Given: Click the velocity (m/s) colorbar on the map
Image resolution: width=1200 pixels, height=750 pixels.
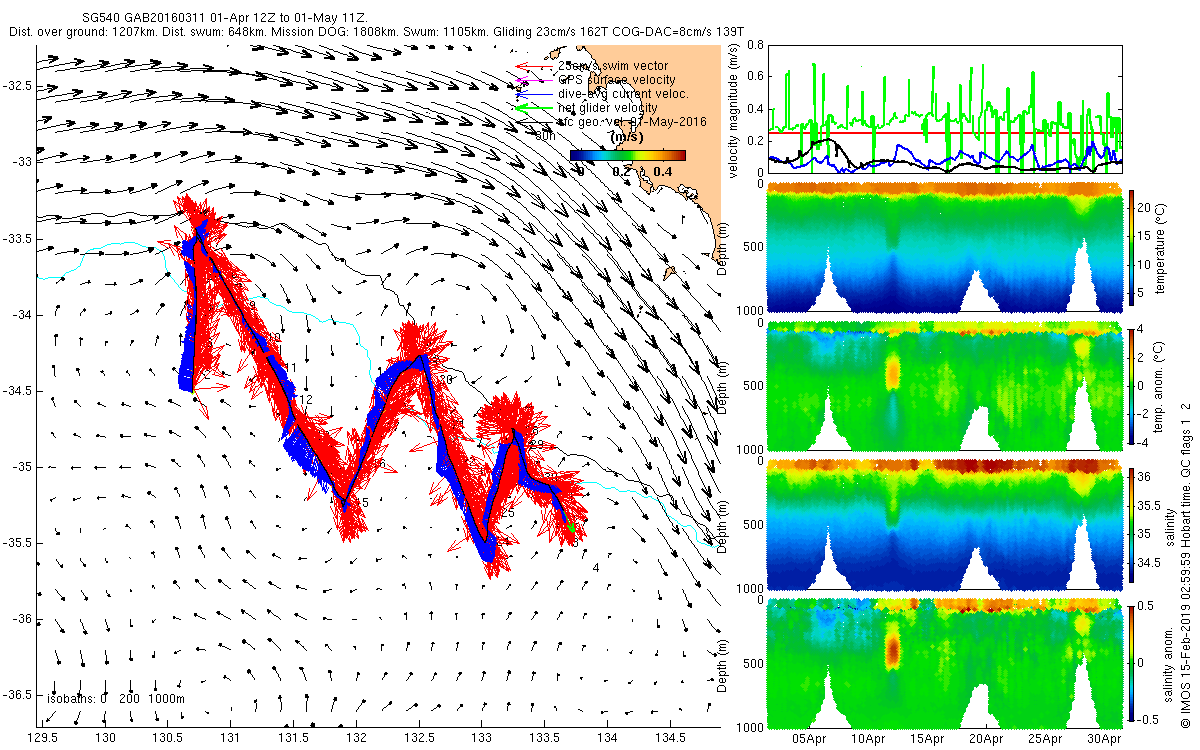Looking at the screenshot, I should (x=628, y=155).
